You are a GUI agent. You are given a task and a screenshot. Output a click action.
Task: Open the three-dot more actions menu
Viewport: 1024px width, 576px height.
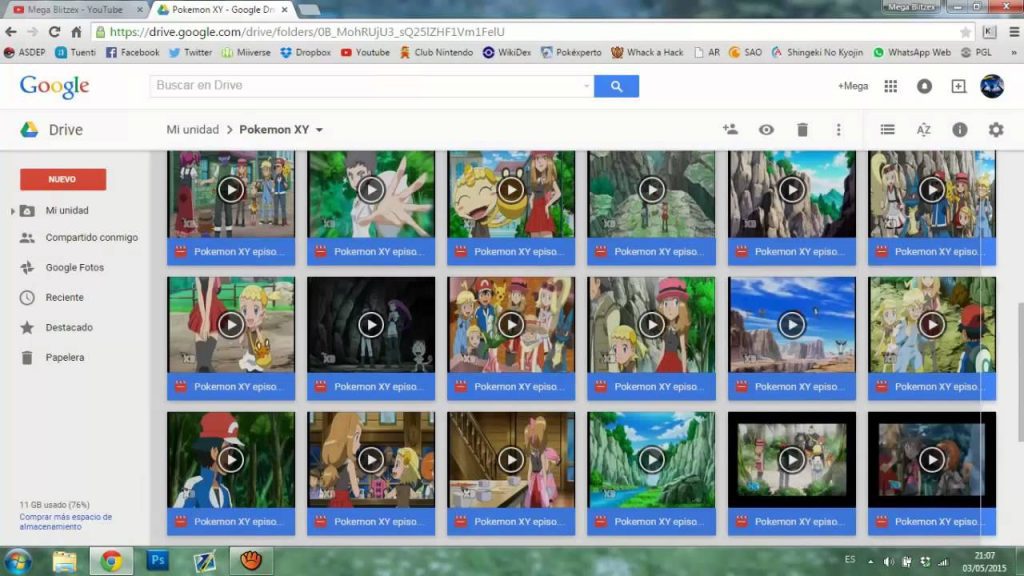[837, 129]
